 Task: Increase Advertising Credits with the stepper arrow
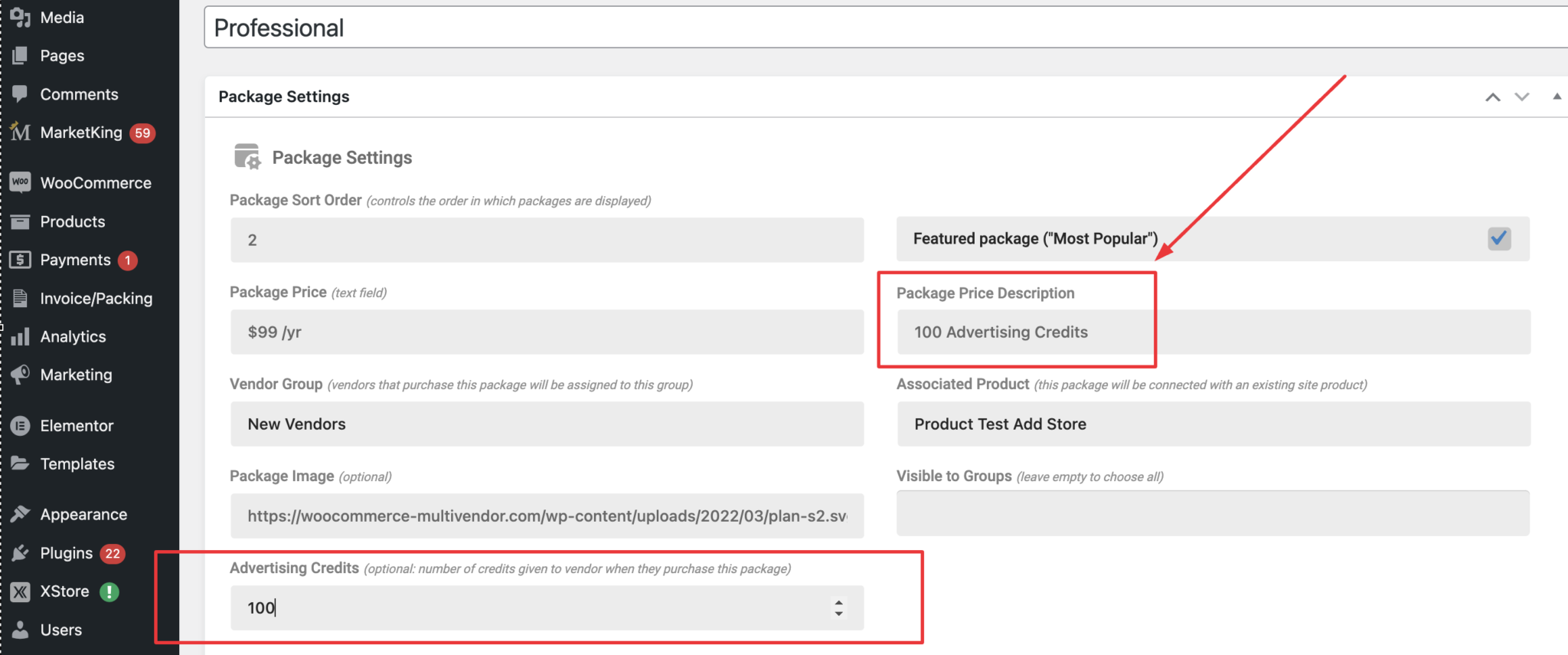click(839, 603)
